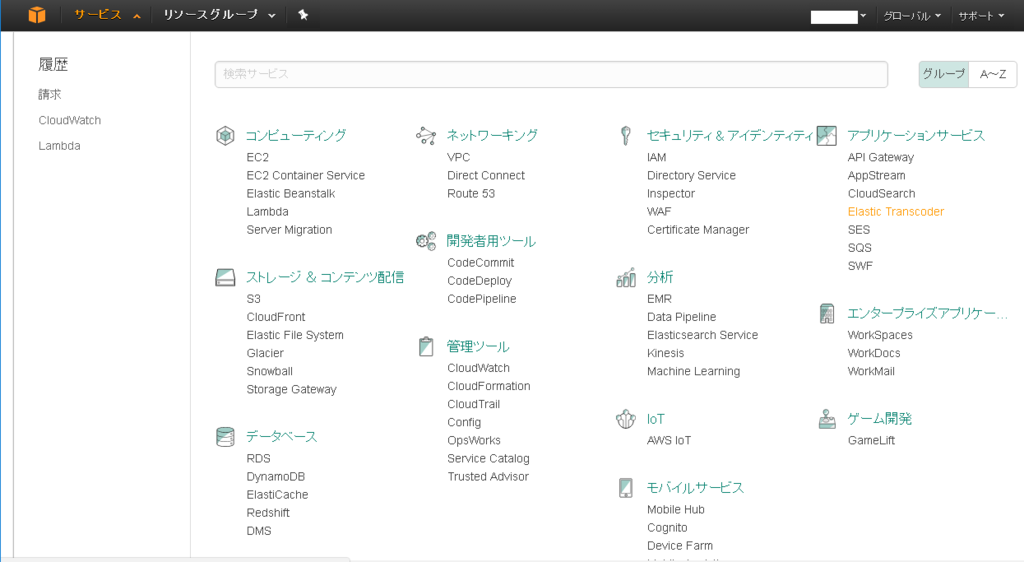1024x562 pixels.
Task: Open EMR analytics service
Action: [x=659, y=299]
